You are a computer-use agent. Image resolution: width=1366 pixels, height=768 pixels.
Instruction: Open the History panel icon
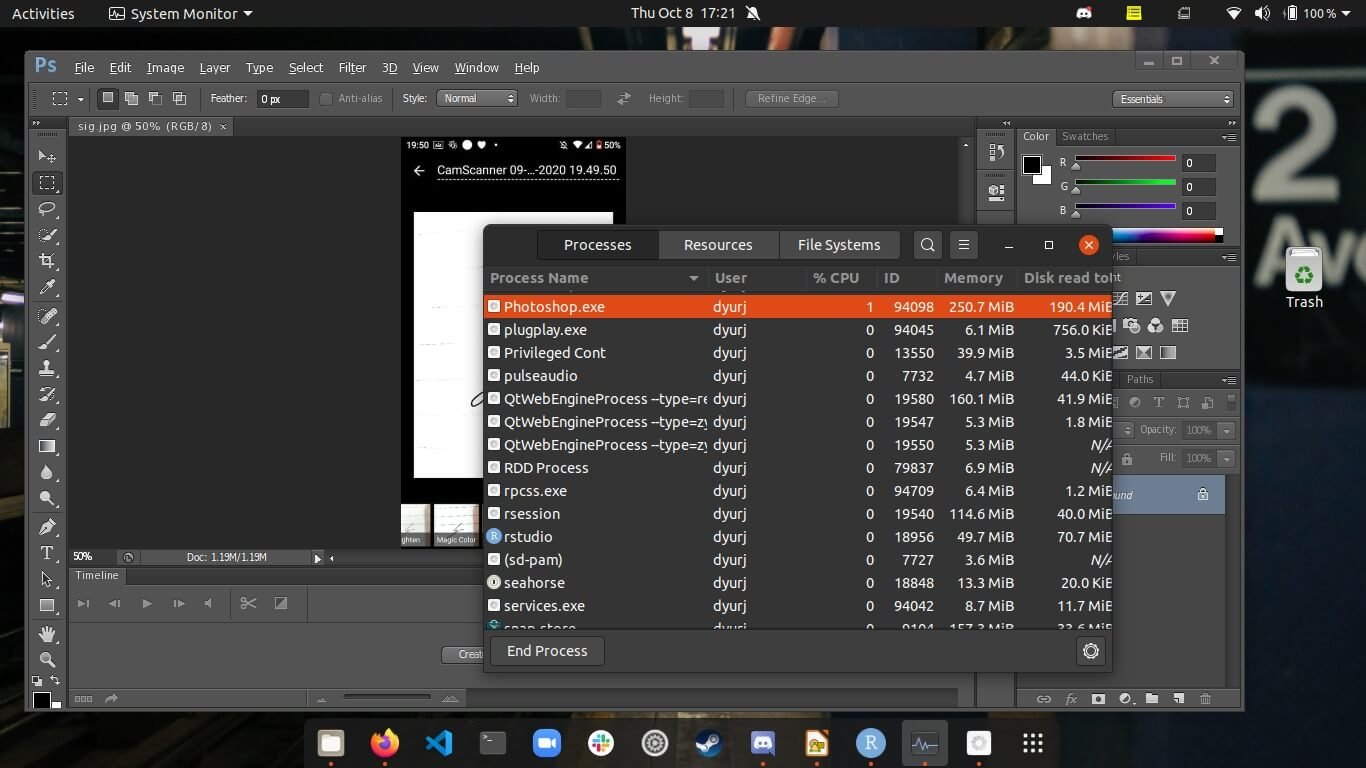point(996,152)
